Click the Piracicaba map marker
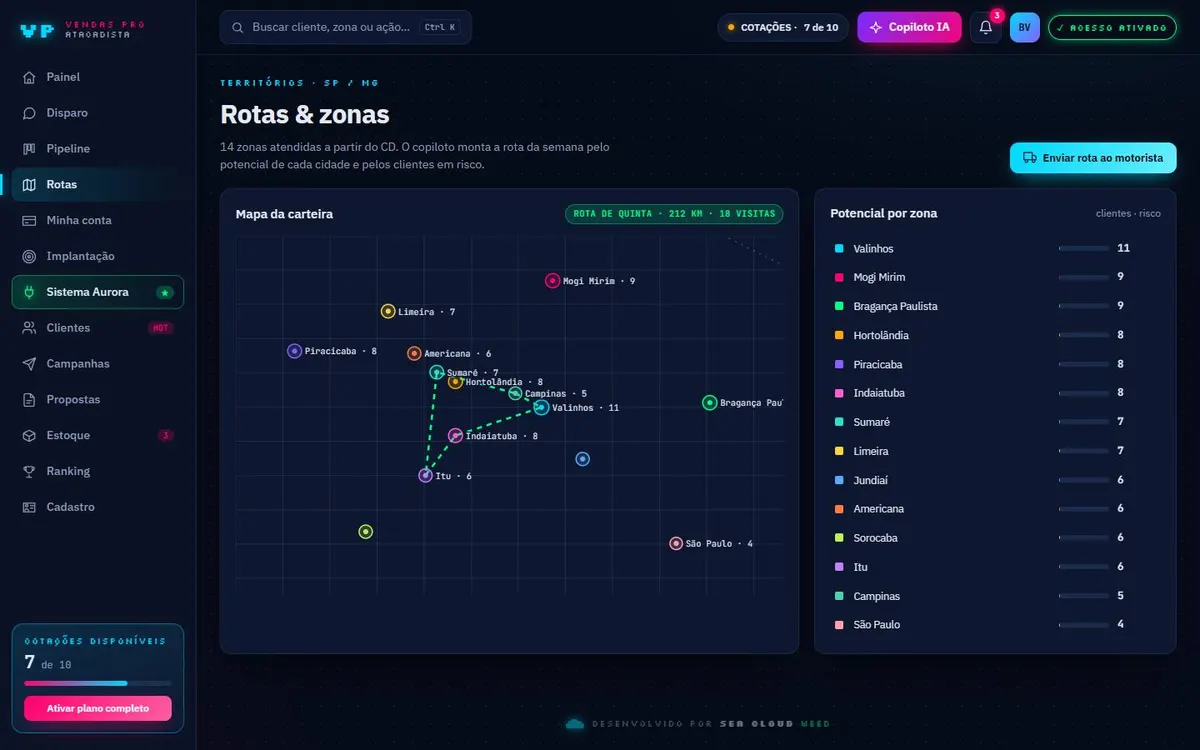Image resolution: width=1200 pixels, height=750 pixels. pyautogui.click(x=294, y=351)
